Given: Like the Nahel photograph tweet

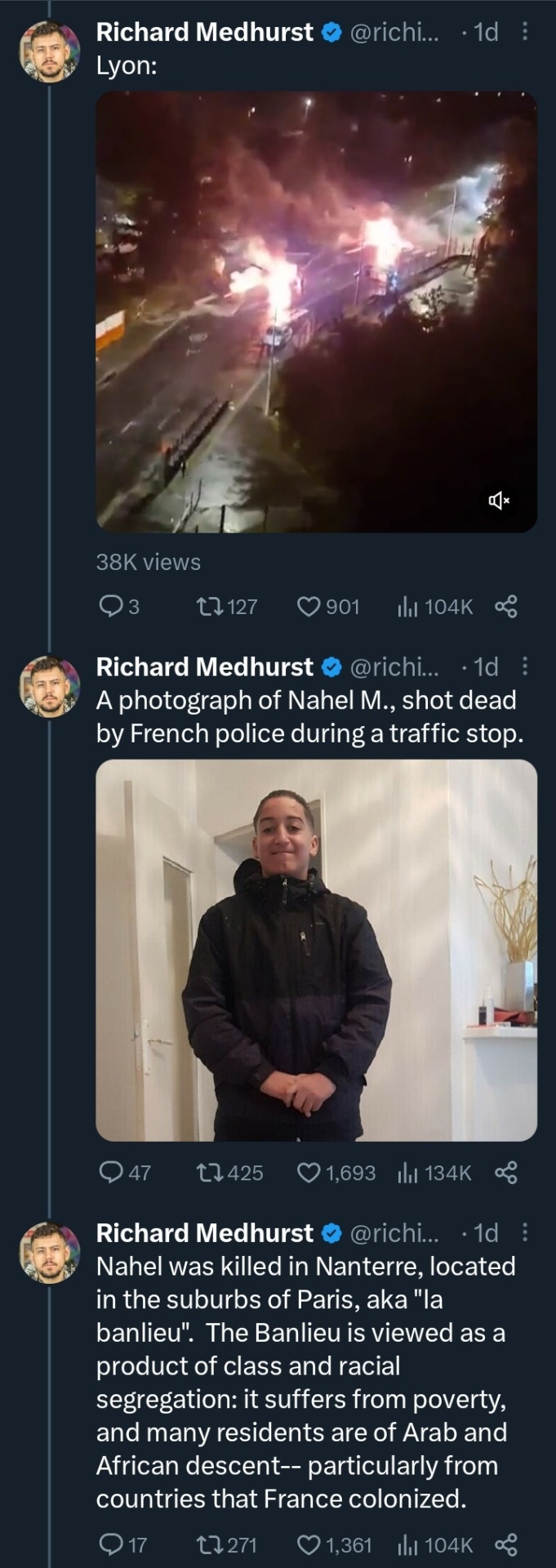Looking at the screenshot, I should [x=309, y=1174].
